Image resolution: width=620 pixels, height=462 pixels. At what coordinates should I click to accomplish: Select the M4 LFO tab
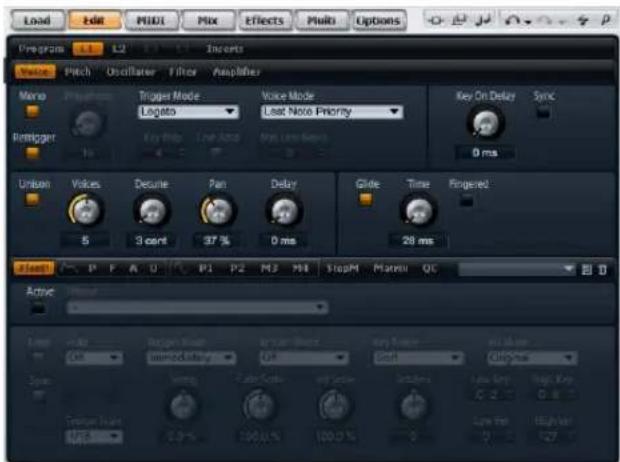point(301,269)
